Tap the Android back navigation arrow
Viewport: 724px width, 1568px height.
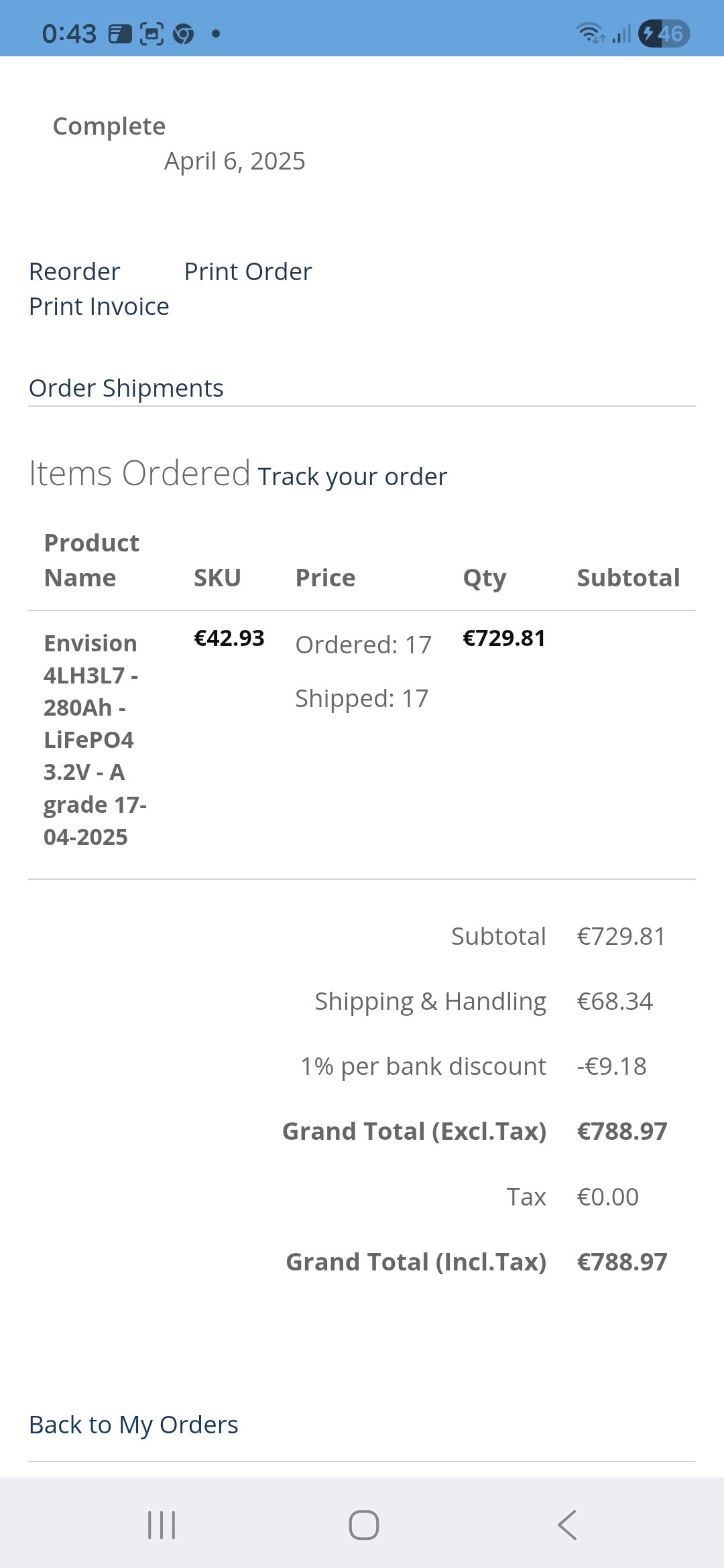pyautogui.click(x=567, y=1525)
